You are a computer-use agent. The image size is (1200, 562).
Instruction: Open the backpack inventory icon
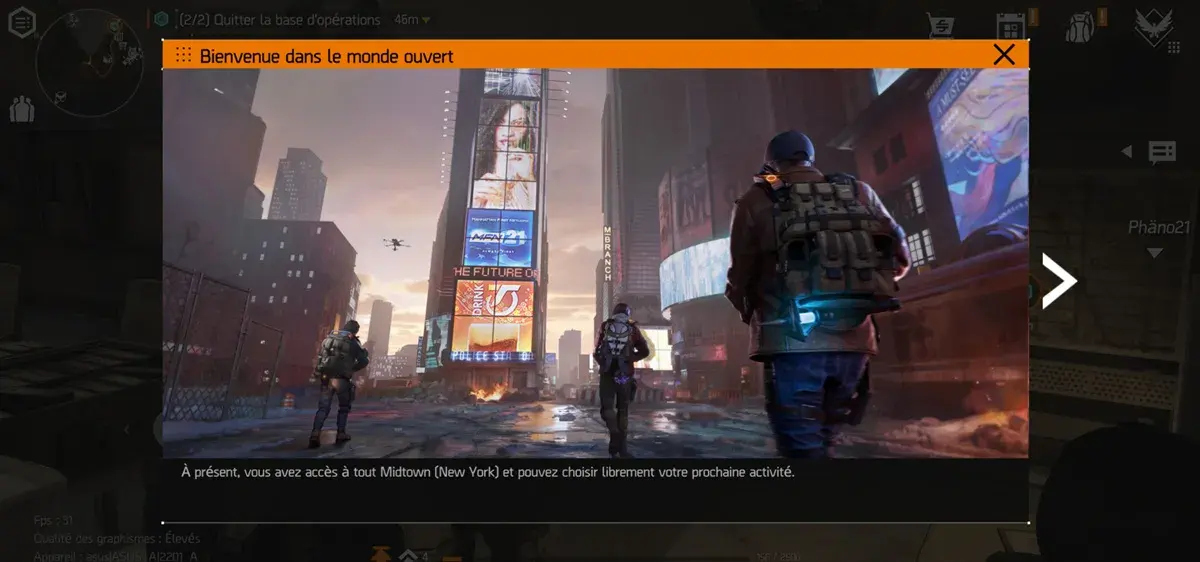pyautogui.click(x=1080, y=26)
